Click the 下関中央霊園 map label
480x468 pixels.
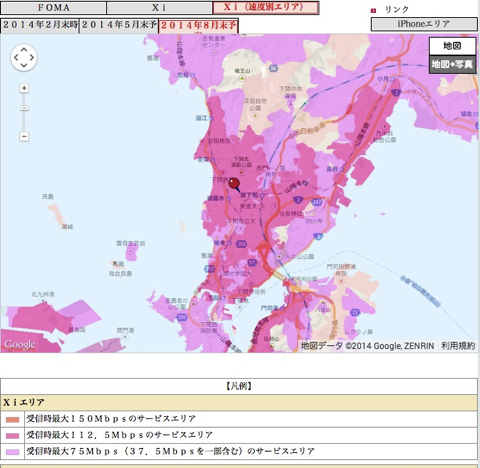pyautogui.click(x=291, y=92)
